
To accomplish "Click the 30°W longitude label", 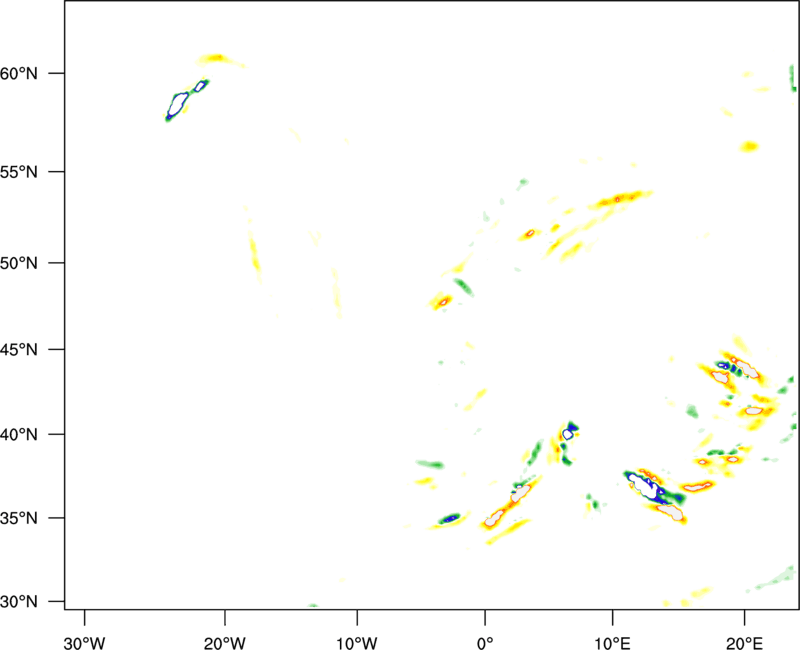I will click(85, 643).
